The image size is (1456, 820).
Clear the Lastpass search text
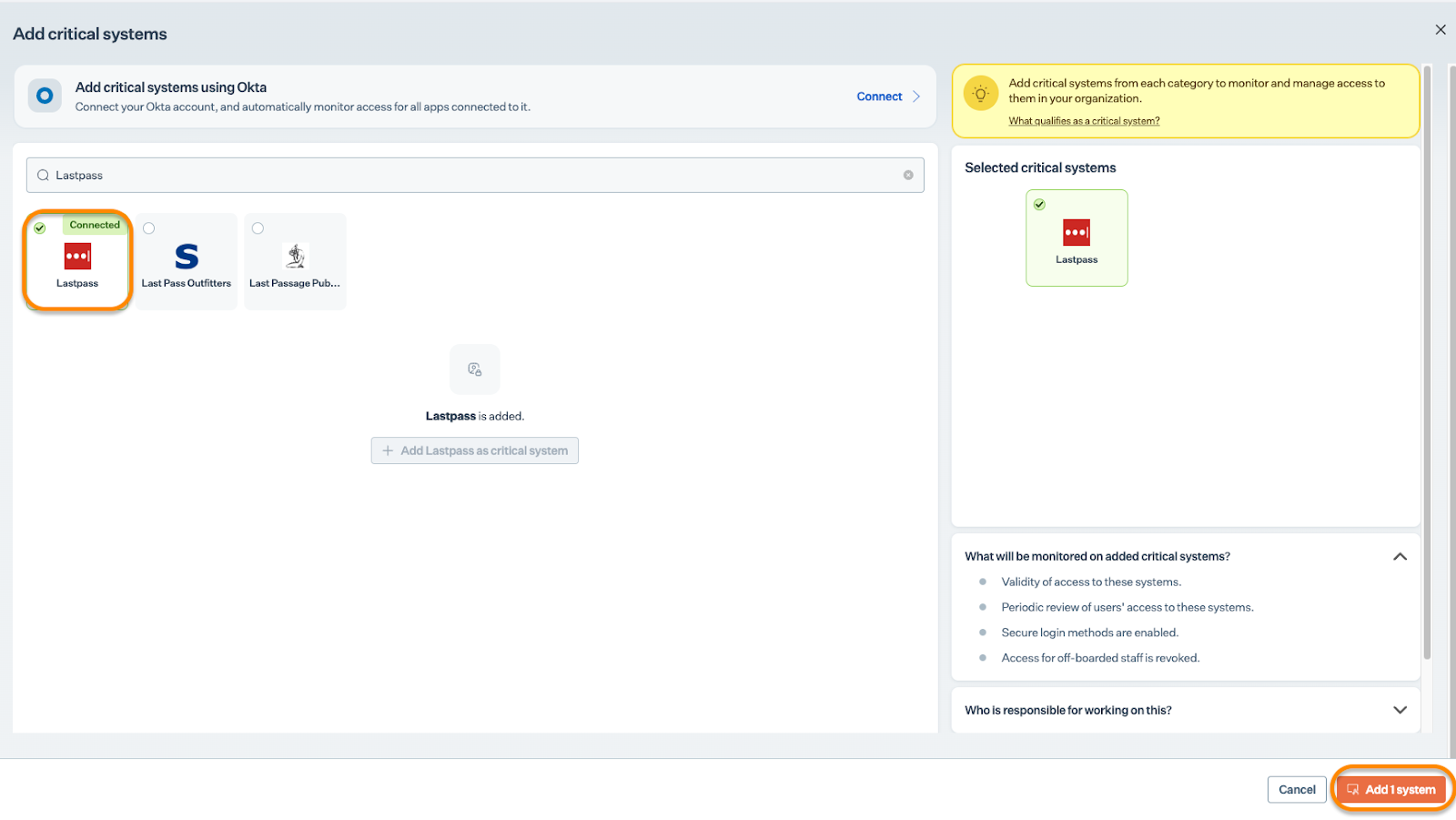[908, 176]
